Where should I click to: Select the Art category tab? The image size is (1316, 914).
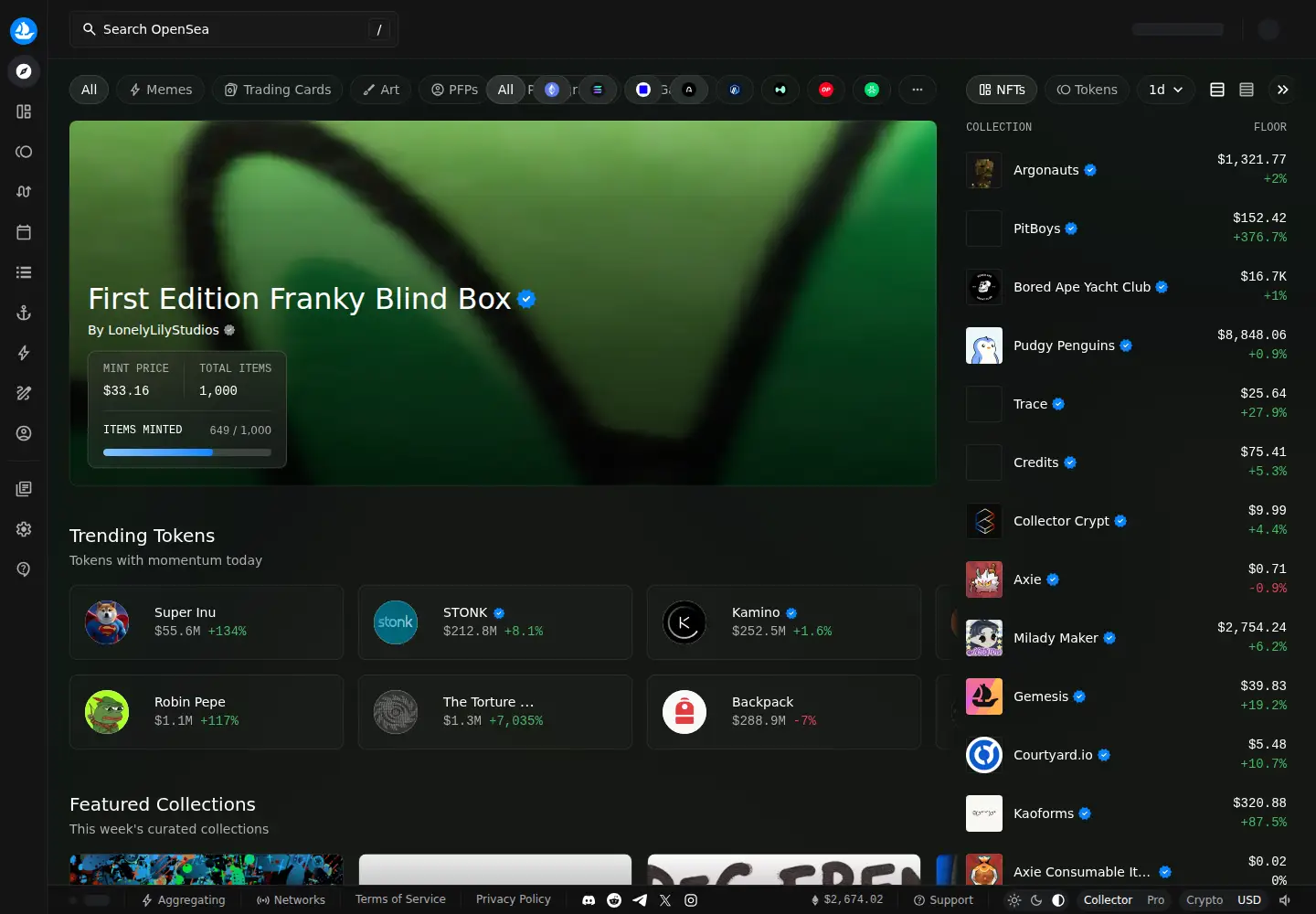click(381, 90)
